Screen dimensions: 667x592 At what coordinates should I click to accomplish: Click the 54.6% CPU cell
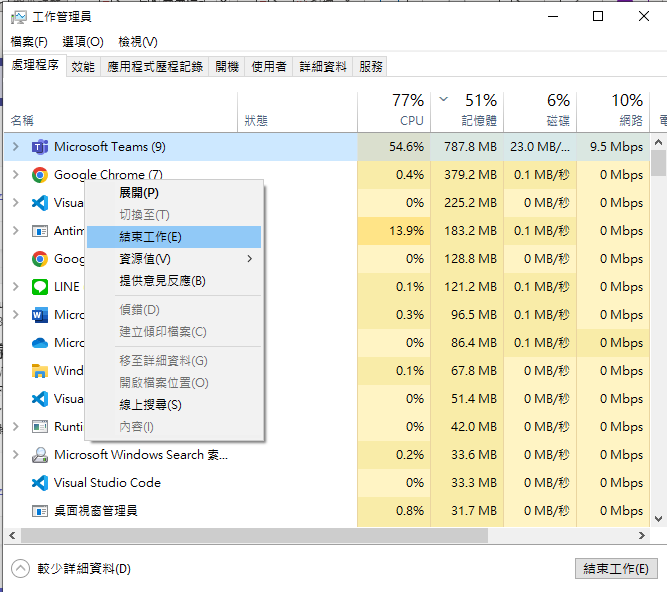(x=394, y=147)
